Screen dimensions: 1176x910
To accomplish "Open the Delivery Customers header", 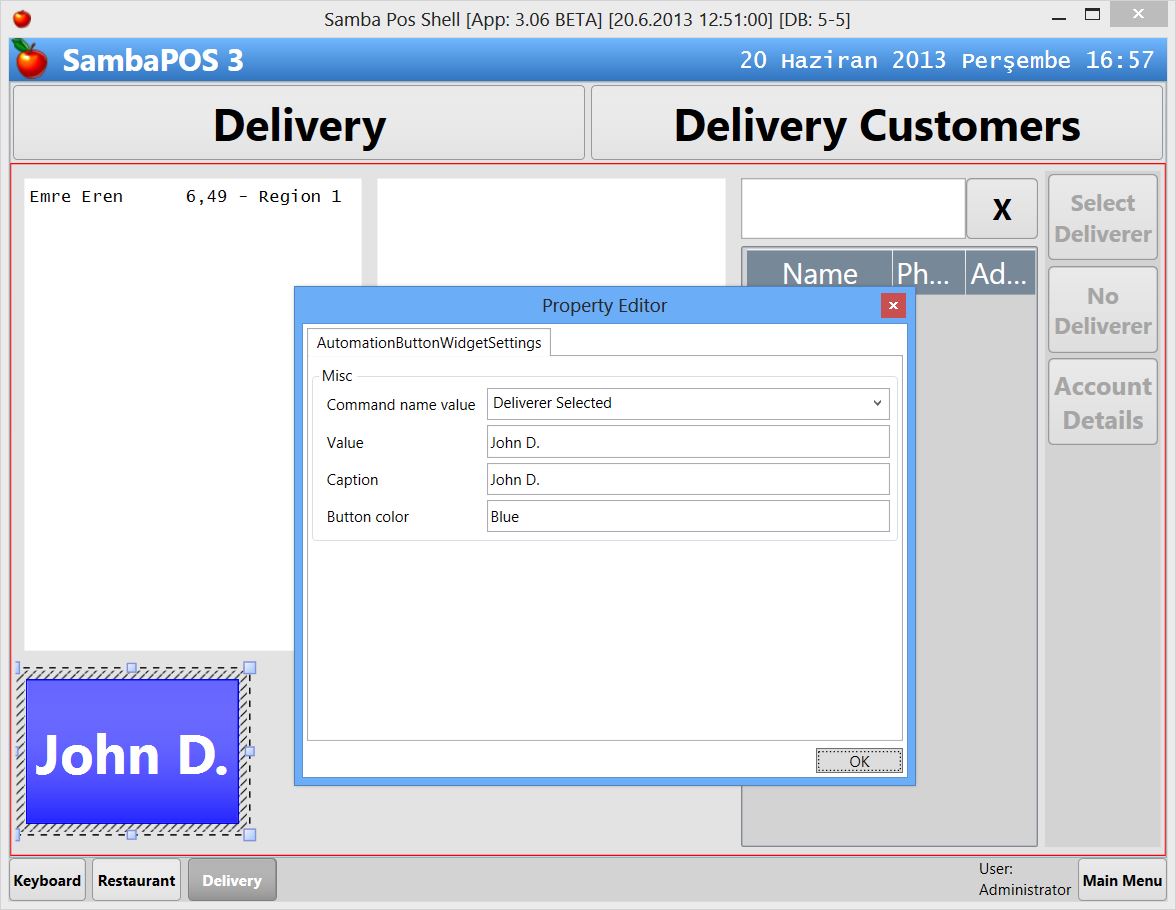I will coord(876,122).
